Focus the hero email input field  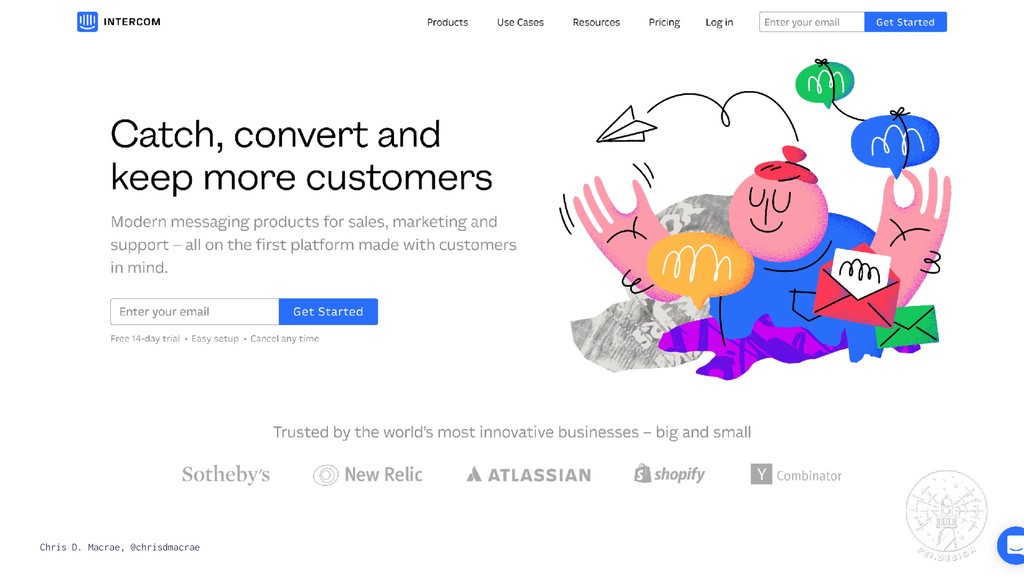pos(195,312)
